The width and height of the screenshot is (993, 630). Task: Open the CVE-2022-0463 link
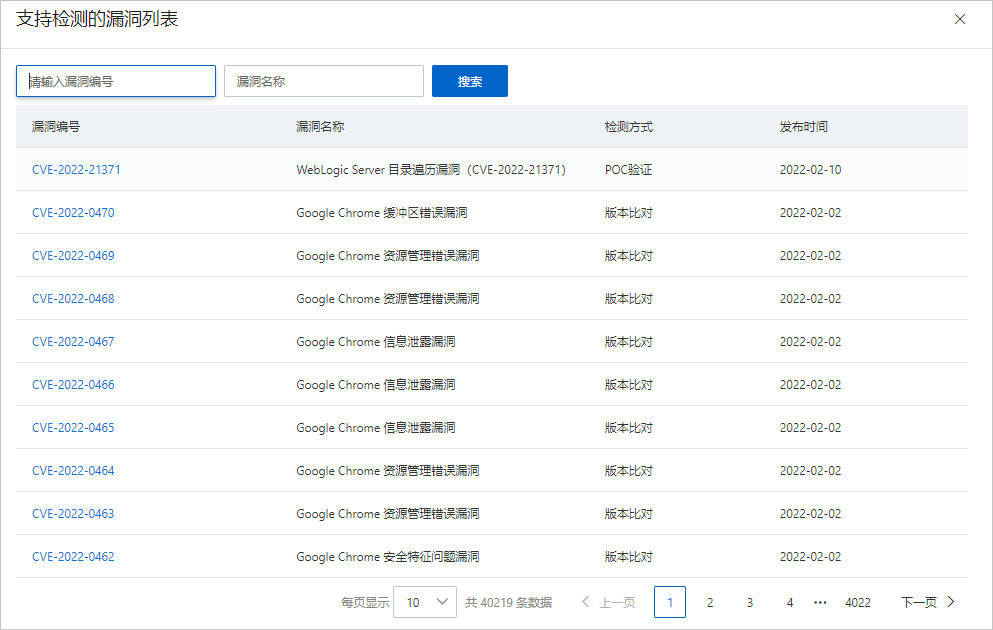point(73,514)
